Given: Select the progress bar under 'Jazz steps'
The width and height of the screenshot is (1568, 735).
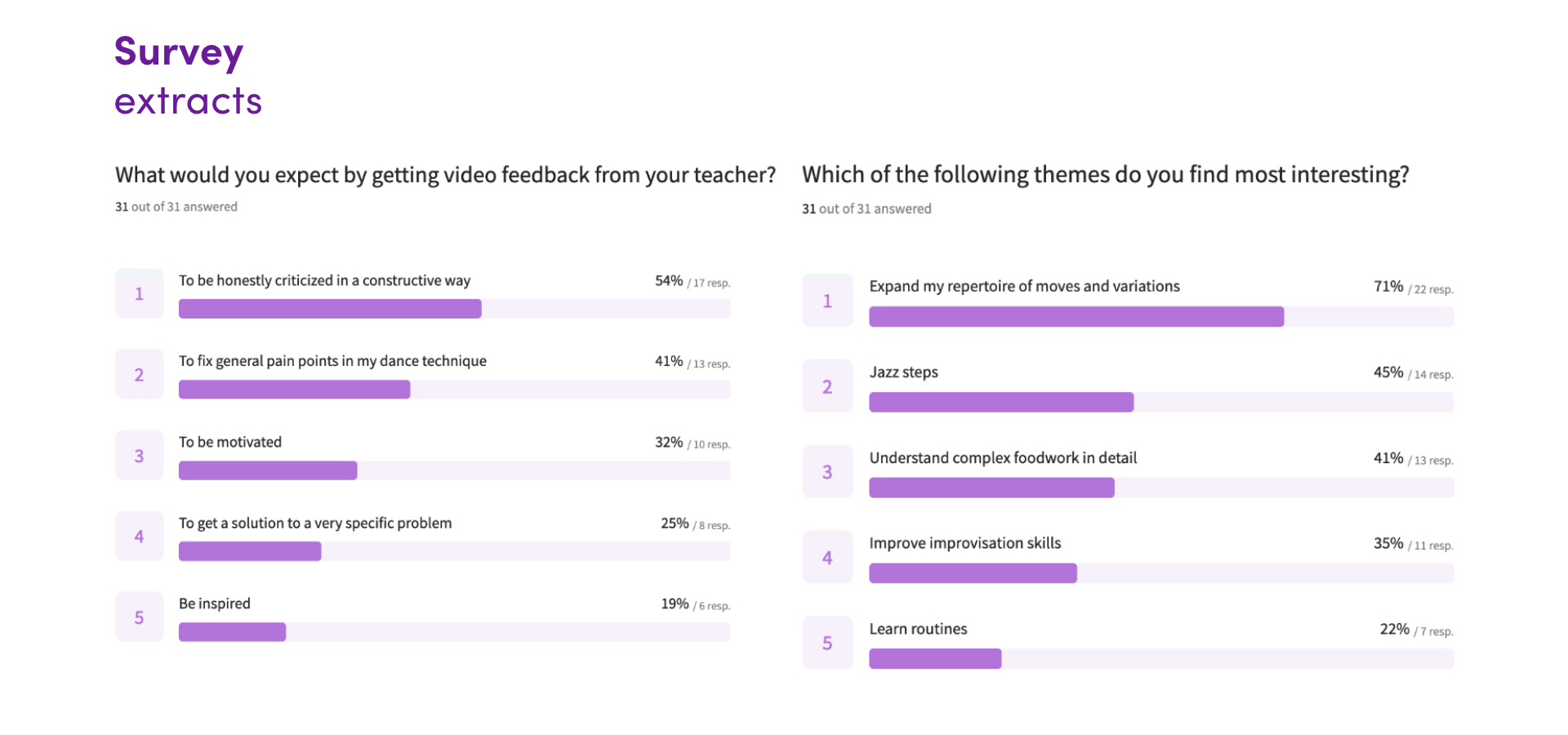Looking at the screenshot, I should point(1000,402).
